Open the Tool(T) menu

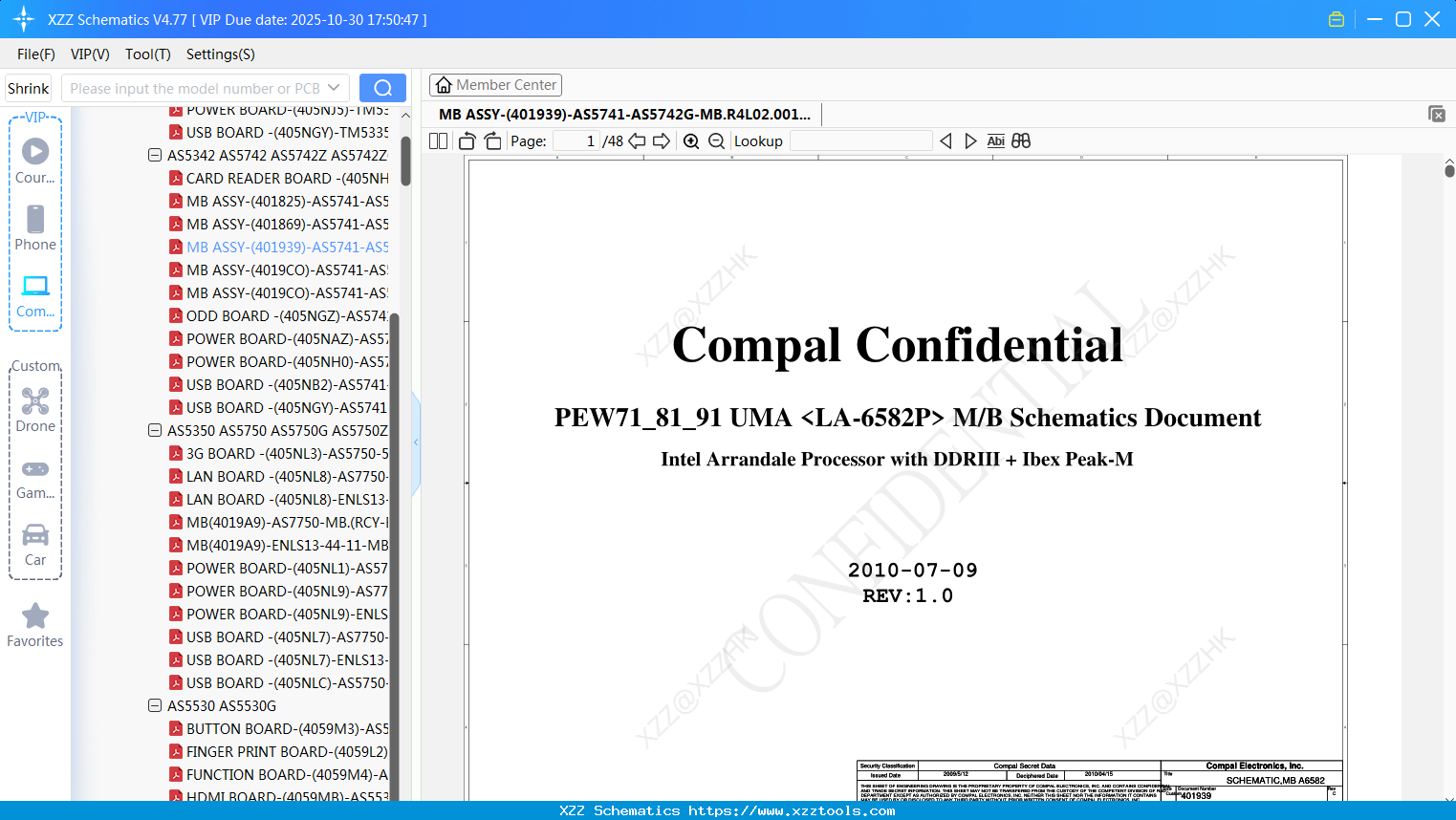click(x=148, y=54)
